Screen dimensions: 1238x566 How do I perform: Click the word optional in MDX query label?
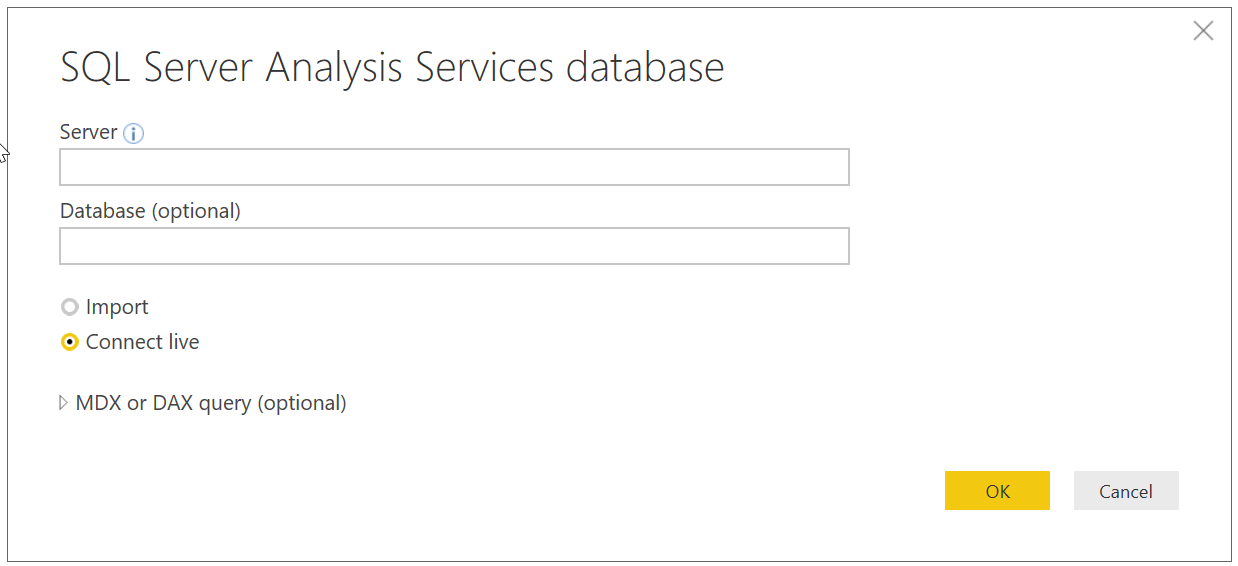[x=301, y=403]
